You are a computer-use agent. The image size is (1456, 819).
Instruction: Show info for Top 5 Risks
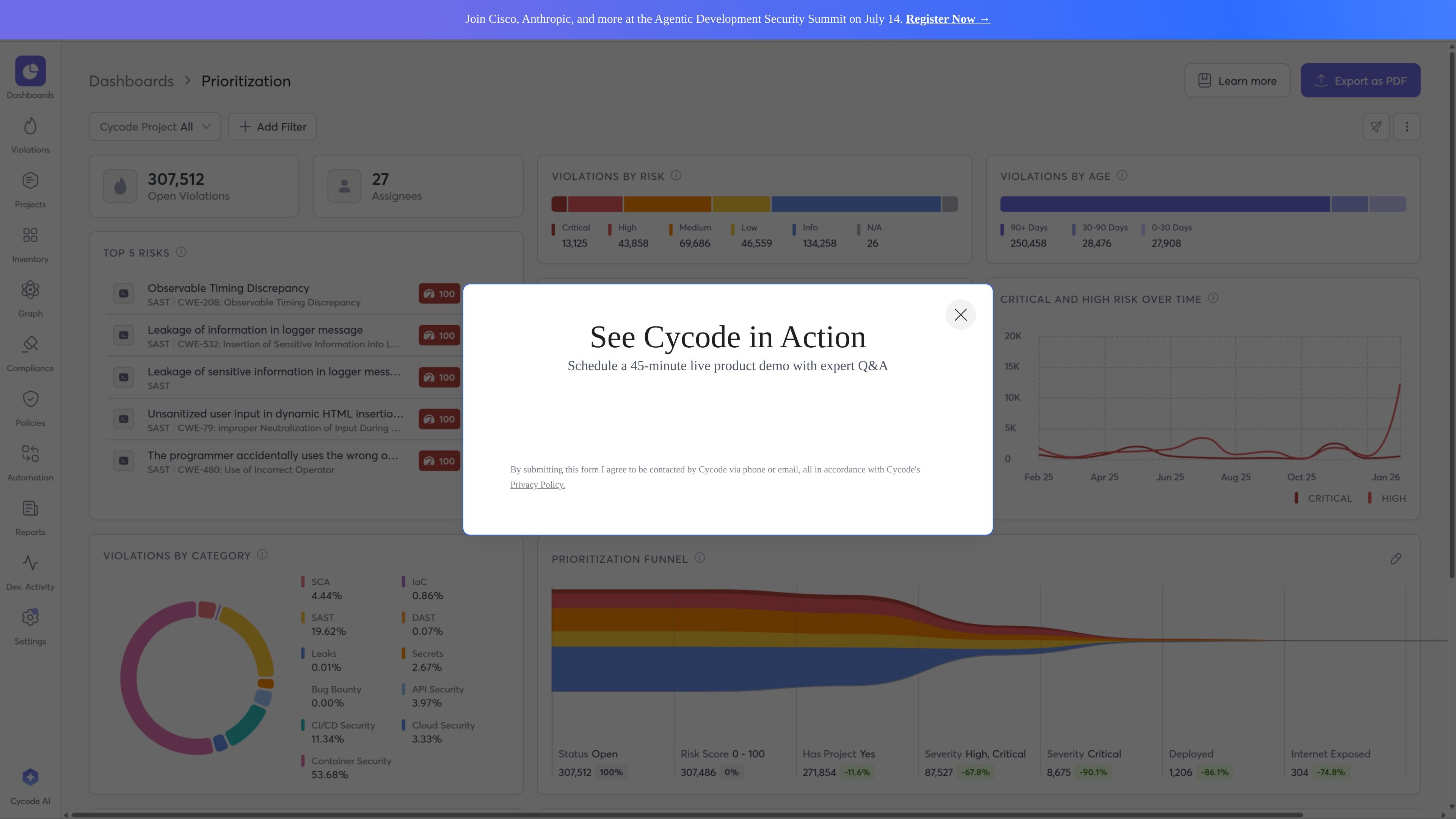coord(181,252)
